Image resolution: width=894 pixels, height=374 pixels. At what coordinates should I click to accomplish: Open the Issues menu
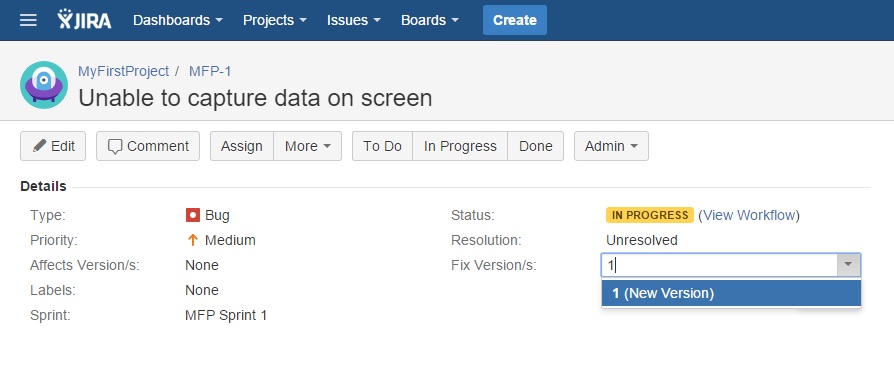tap(353, 20)
